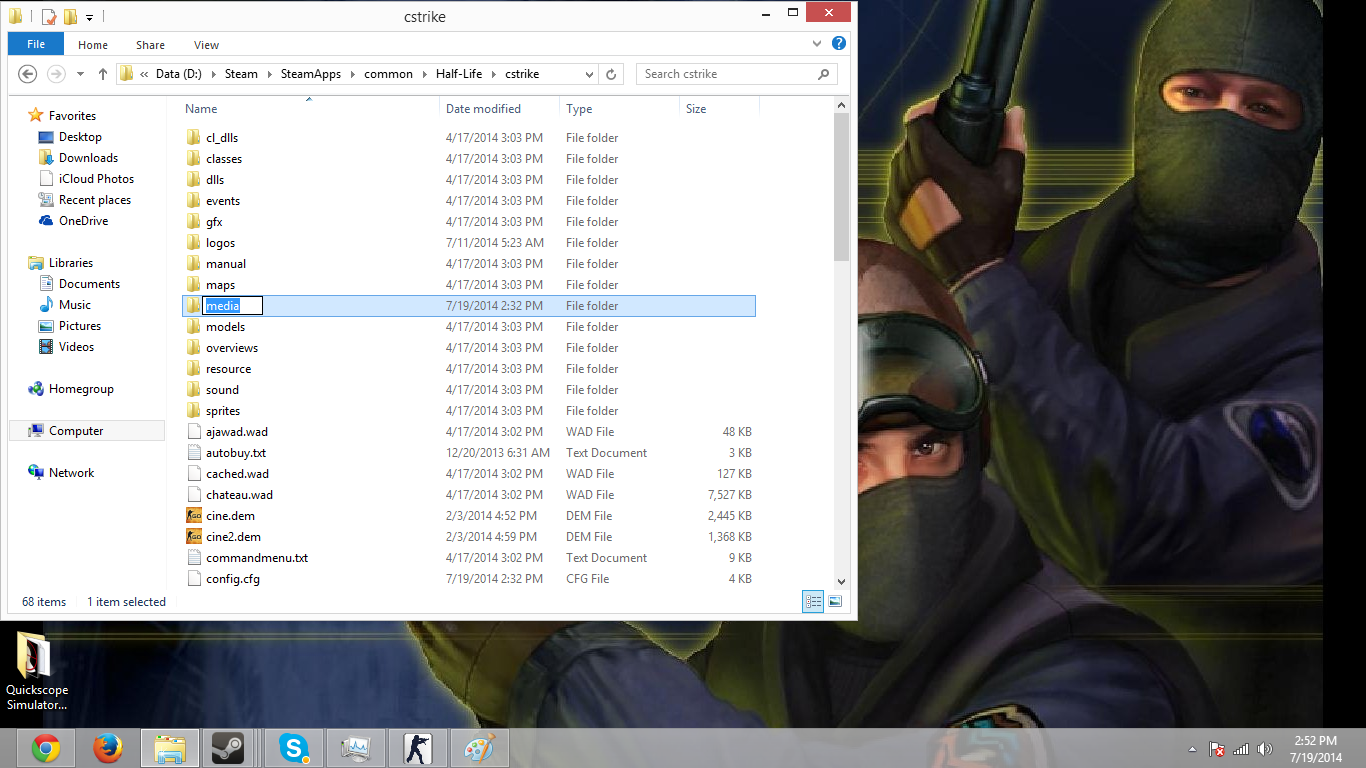Select the file named chateau.wad

[239, 495]
